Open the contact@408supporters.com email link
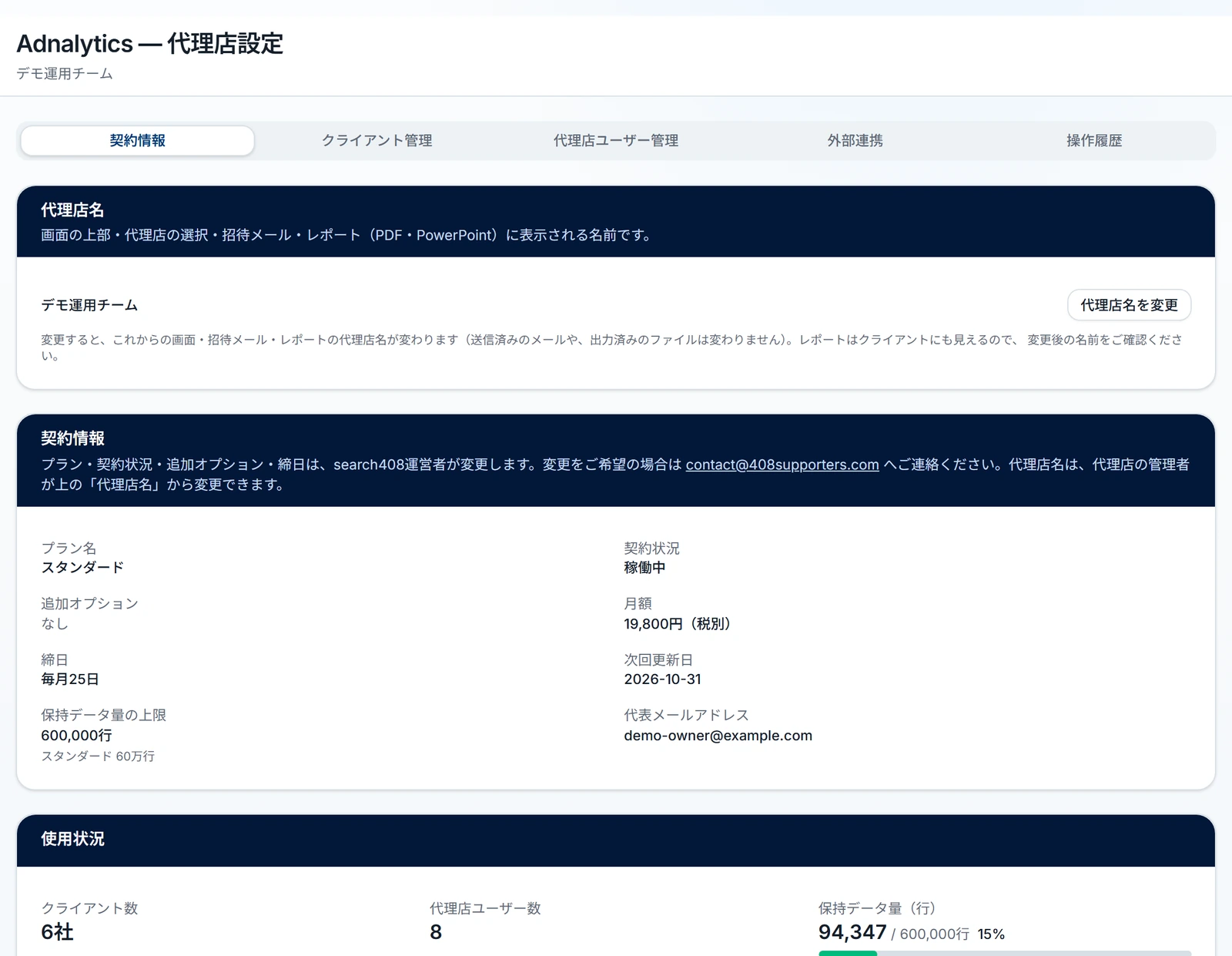The image size is (1232, 956). pos(782,465)
